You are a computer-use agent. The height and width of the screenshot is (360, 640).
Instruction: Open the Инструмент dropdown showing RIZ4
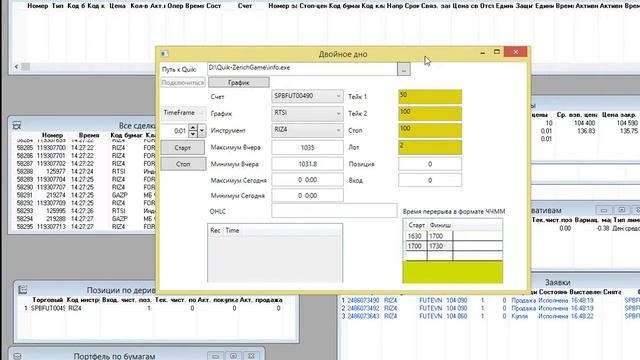point(307,130)
